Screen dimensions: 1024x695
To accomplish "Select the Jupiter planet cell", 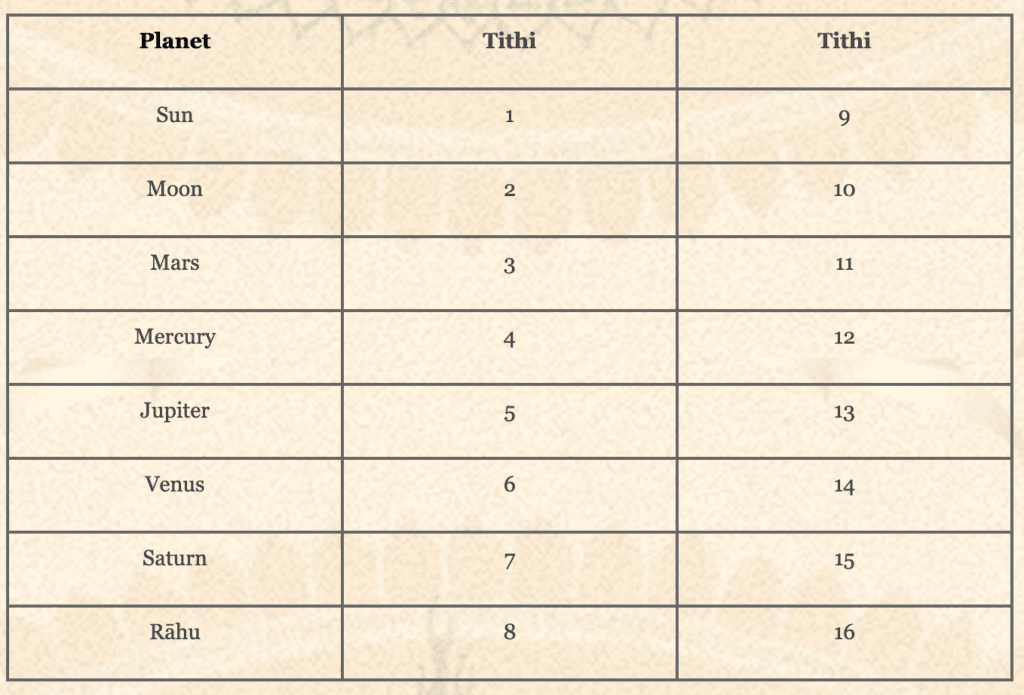I will click(x=175, y=411).
